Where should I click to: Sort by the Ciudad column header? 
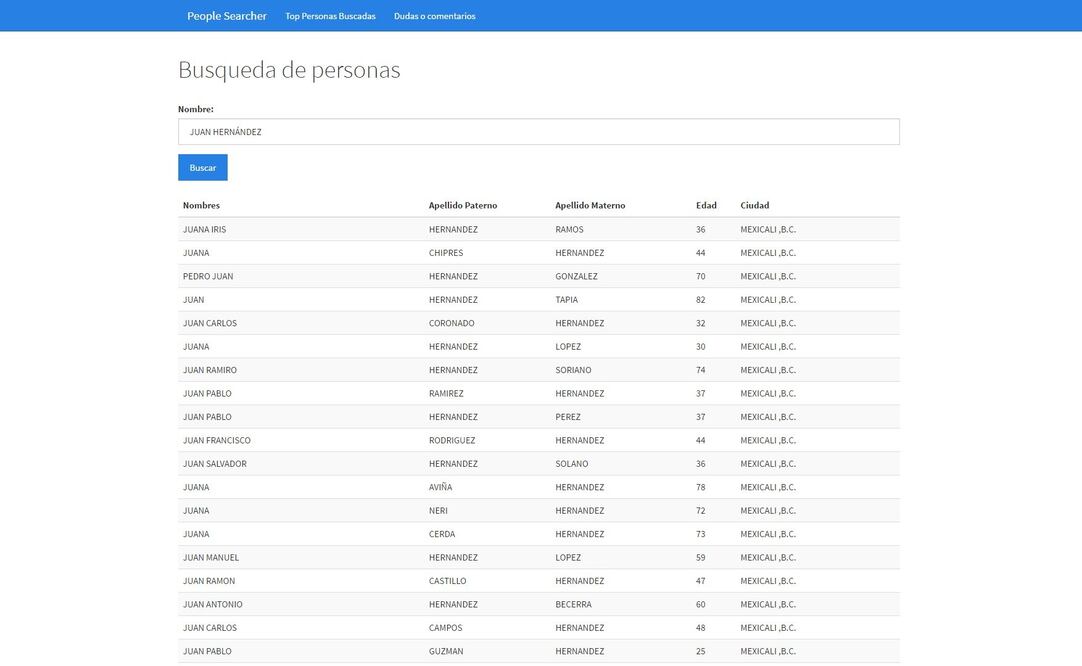[x=755, y=202]
